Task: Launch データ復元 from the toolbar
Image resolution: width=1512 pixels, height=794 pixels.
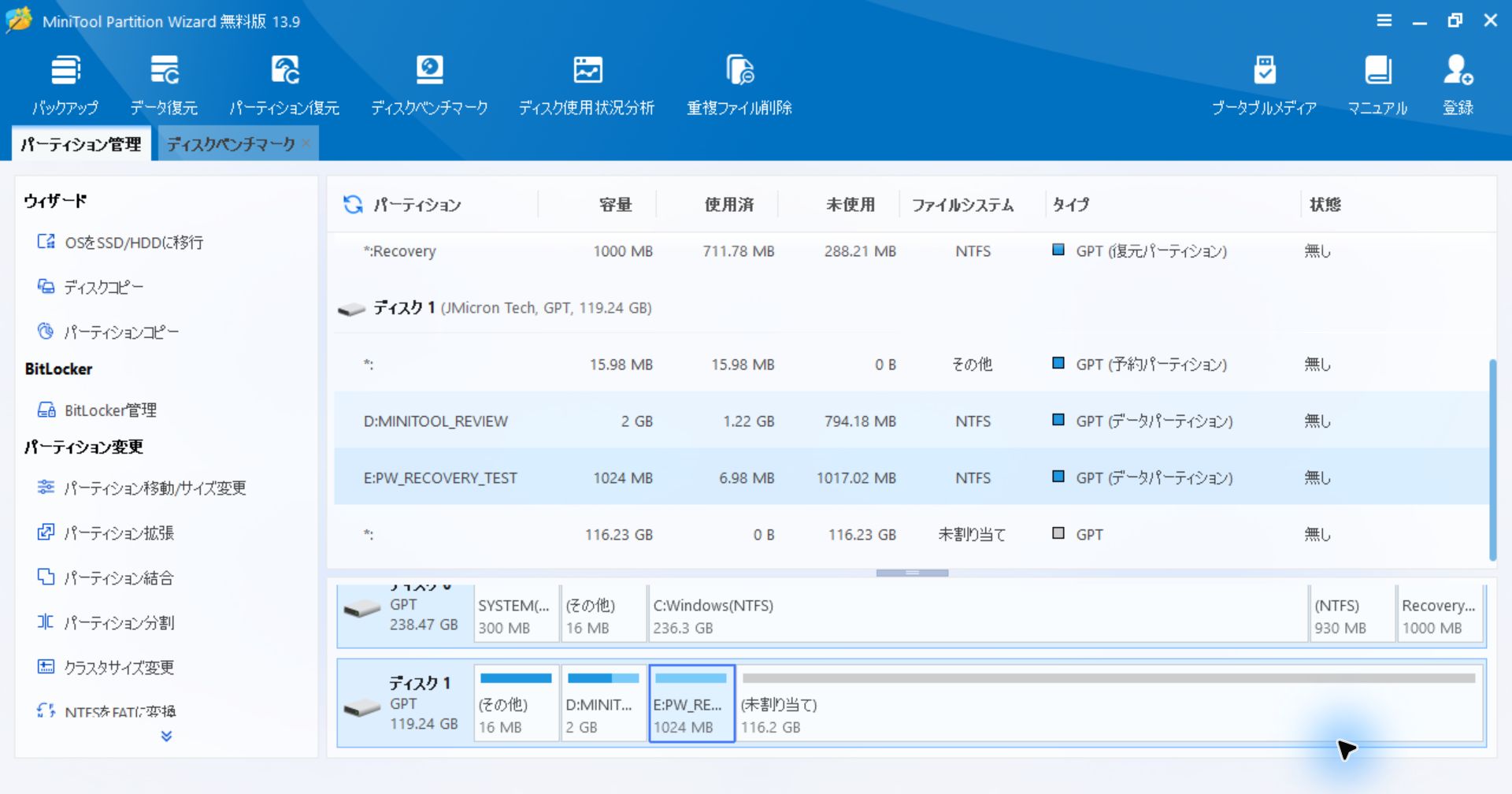Action: click(164, 85)
